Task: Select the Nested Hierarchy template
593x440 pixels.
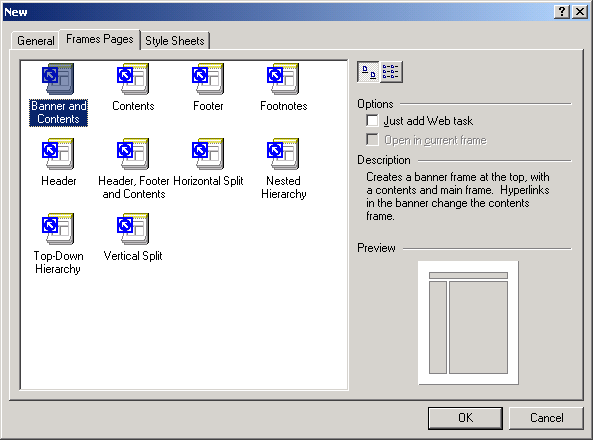Action: 283,154
